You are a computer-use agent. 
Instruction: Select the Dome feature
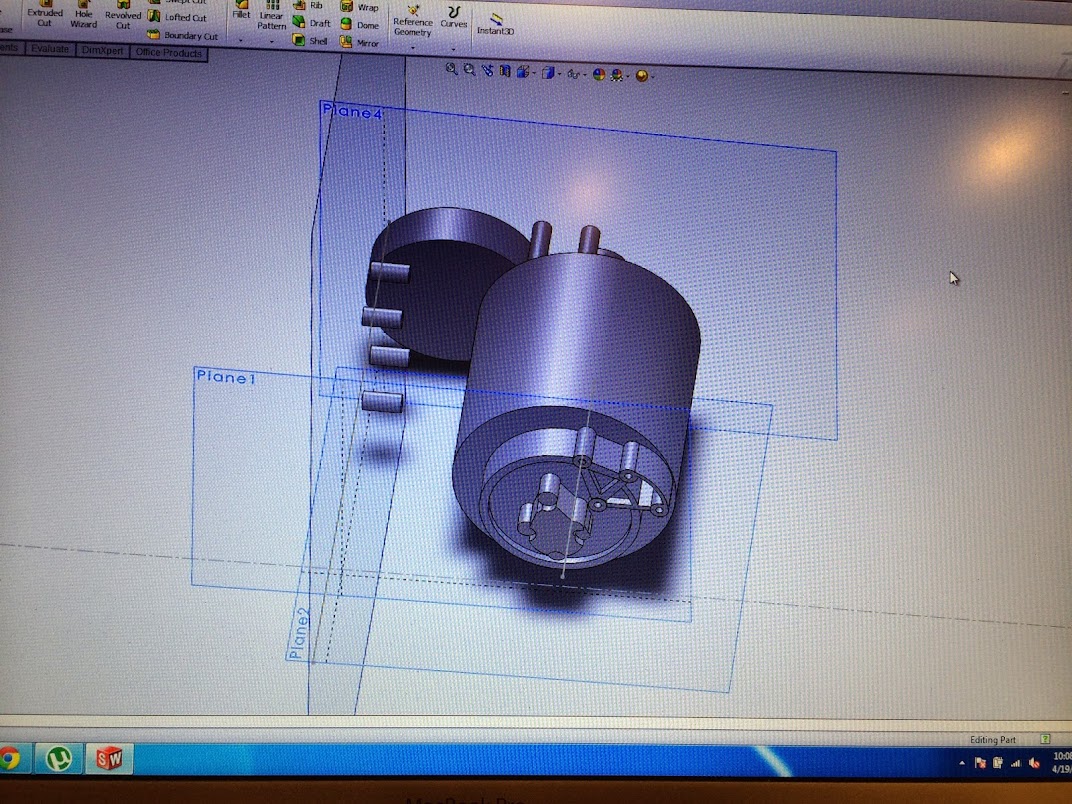360,25
